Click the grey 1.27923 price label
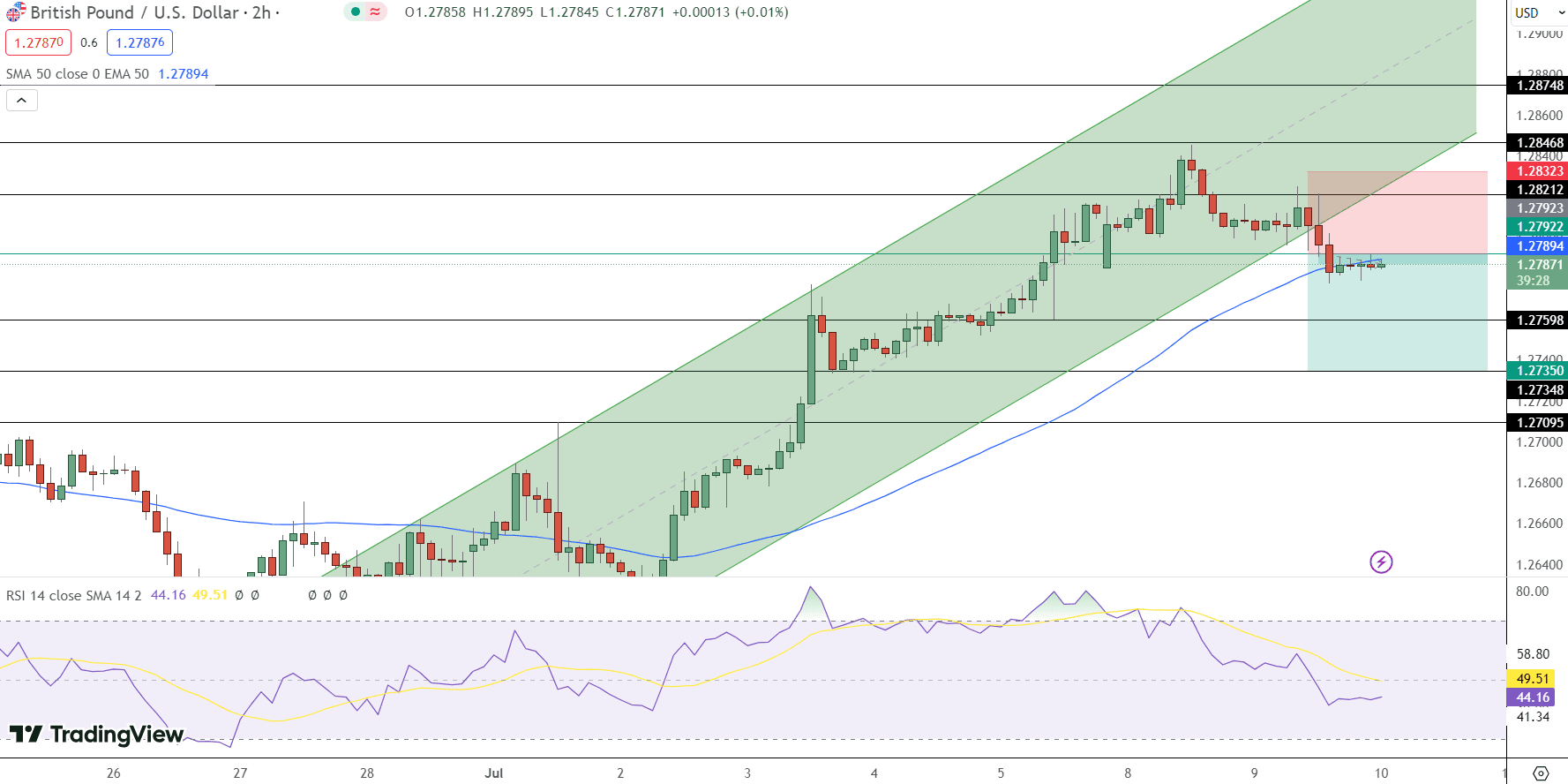The height and width of the screenshot is (784, 1568). [1539, 208]
